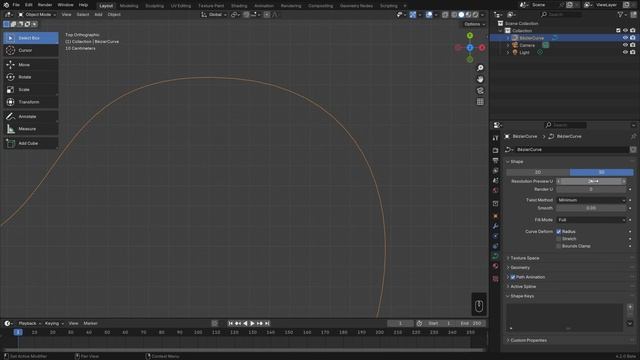Open the Object properties orange tab
This screenshot has height=360, width=640.
tap(496, 216)
